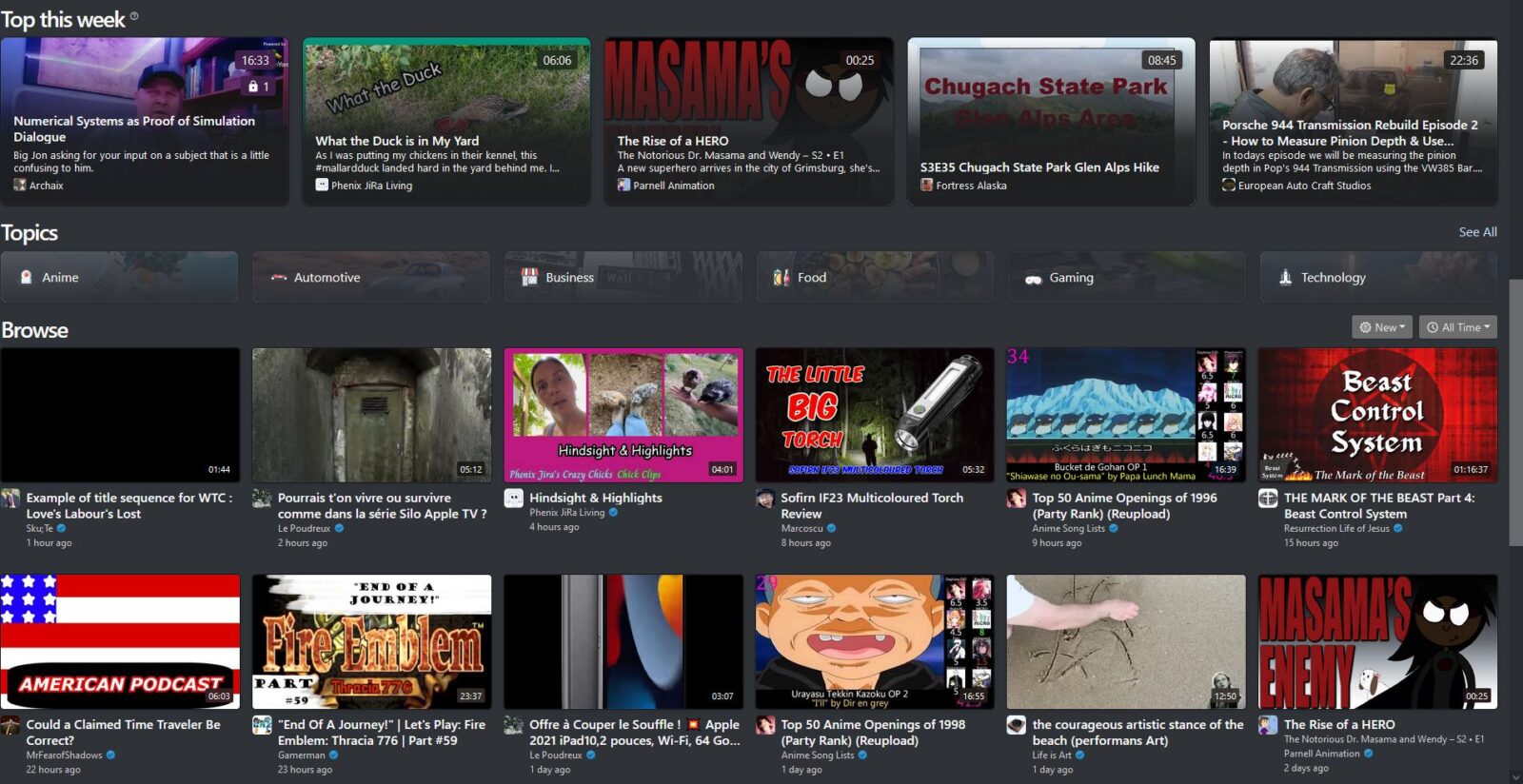Click verified badge beside Anime Song Lists, 1996 video

click(x=1113, y=528)
